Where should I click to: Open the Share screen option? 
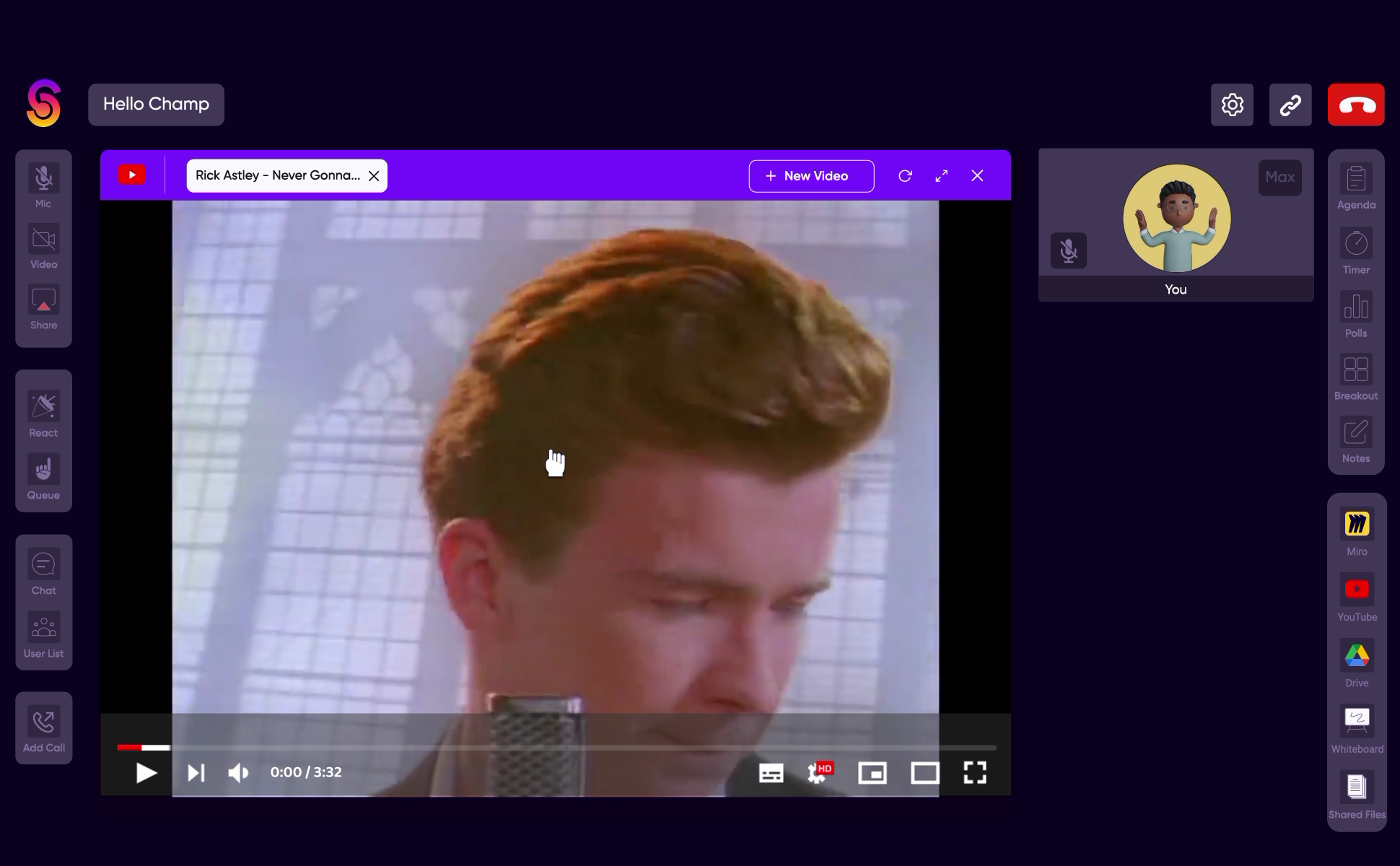[43, 307]
